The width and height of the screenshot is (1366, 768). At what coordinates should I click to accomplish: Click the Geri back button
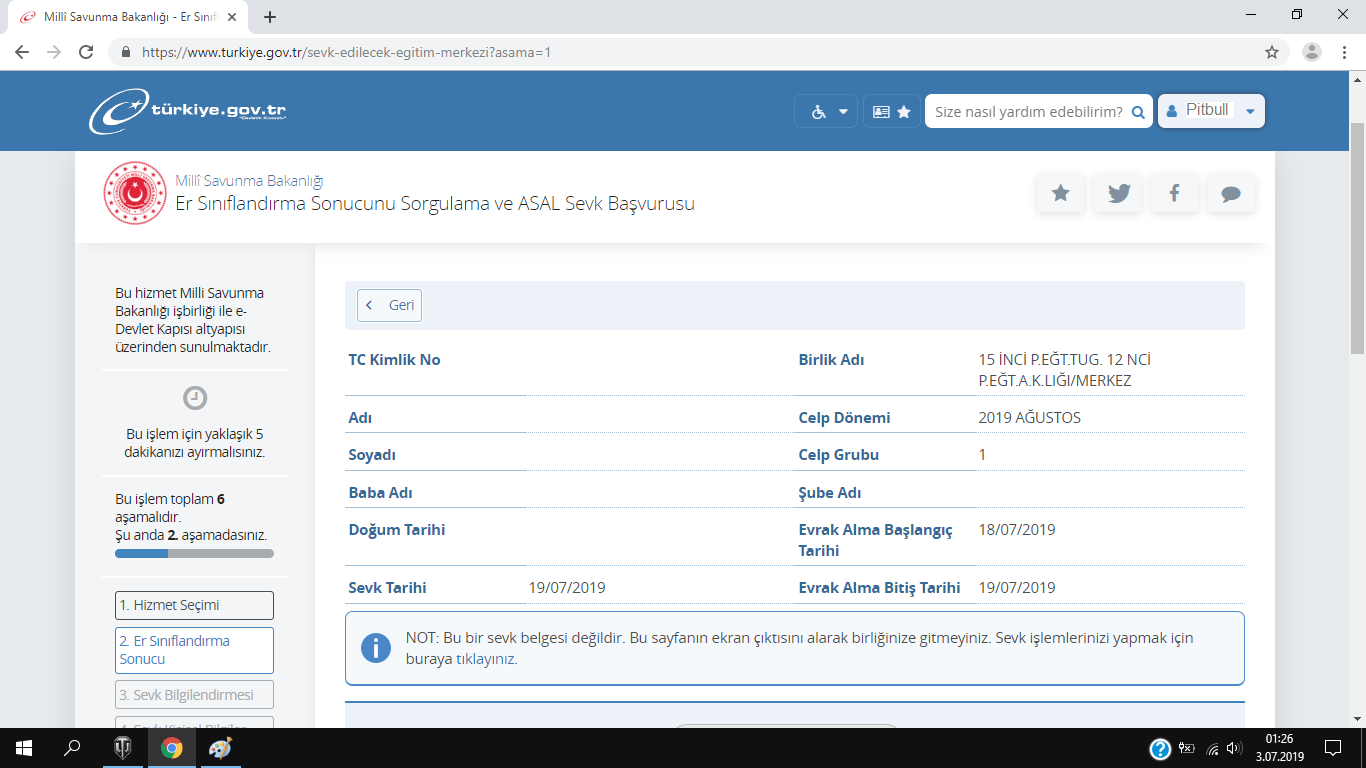click(390, 305)
